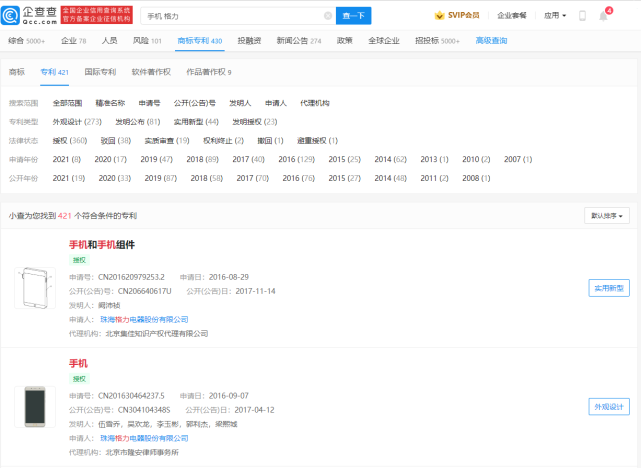
Task: Filter by 发明授权 (23) patent type
Action: point(255,122)
